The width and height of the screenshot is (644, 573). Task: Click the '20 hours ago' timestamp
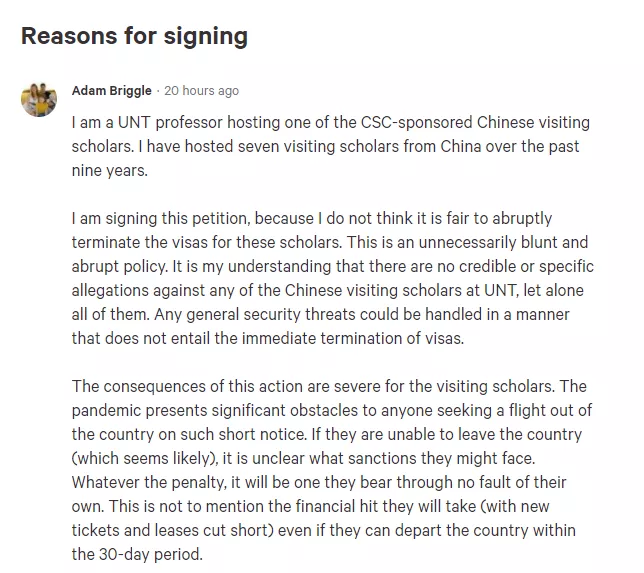click(x=201, y=91)
